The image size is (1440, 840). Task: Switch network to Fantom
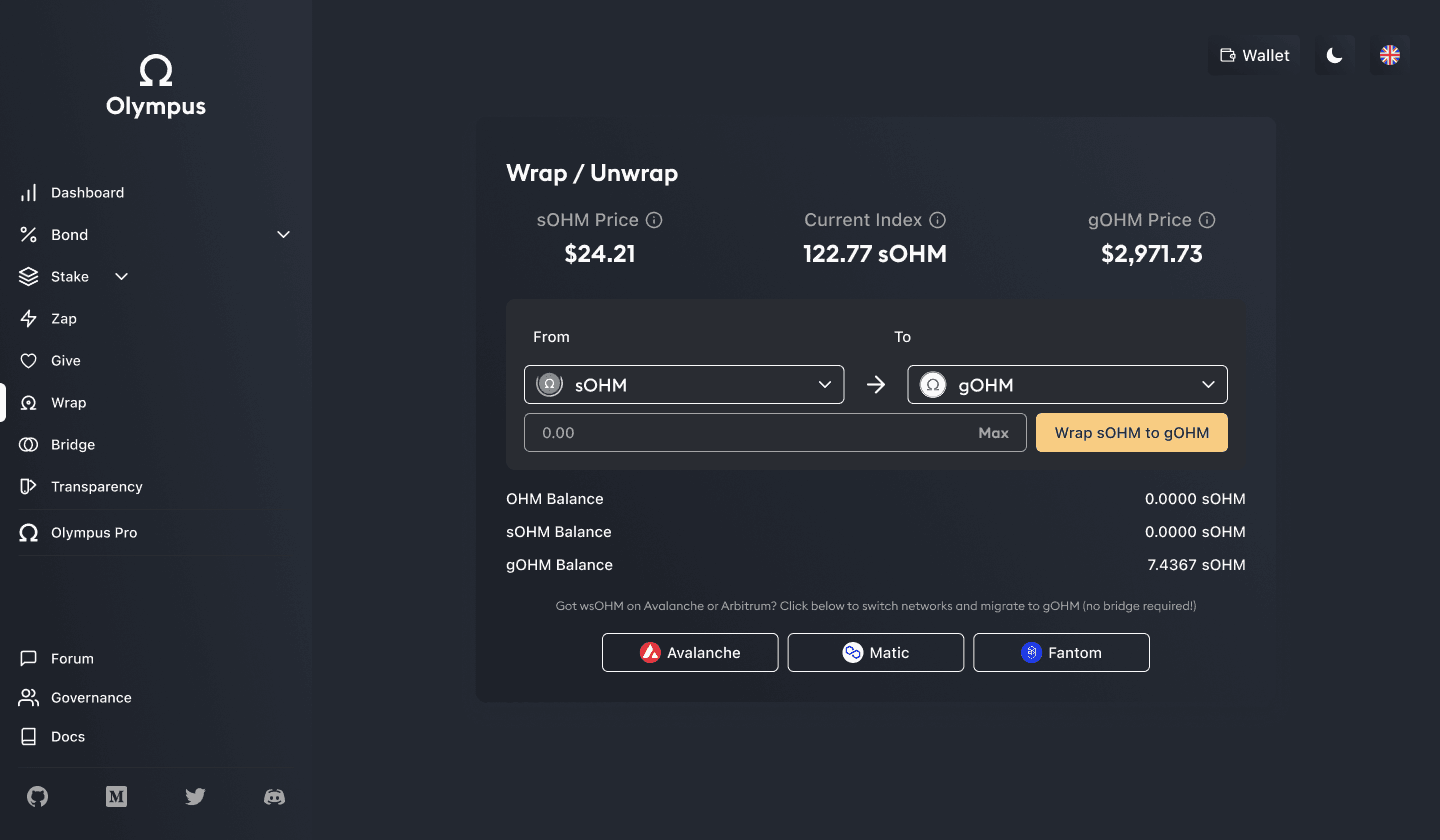coord(1061,653)
